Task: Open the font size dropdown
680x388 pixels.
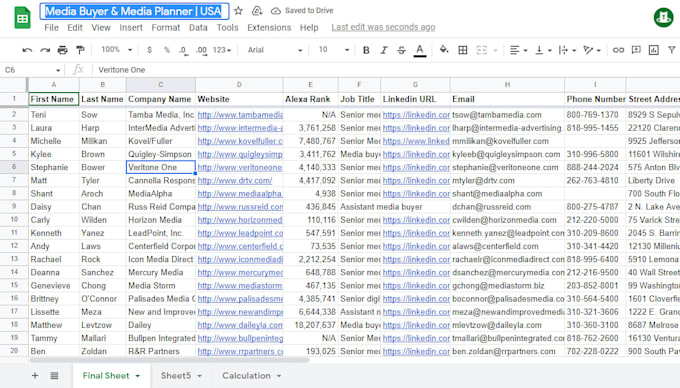Action: click(x=334, y=50)
